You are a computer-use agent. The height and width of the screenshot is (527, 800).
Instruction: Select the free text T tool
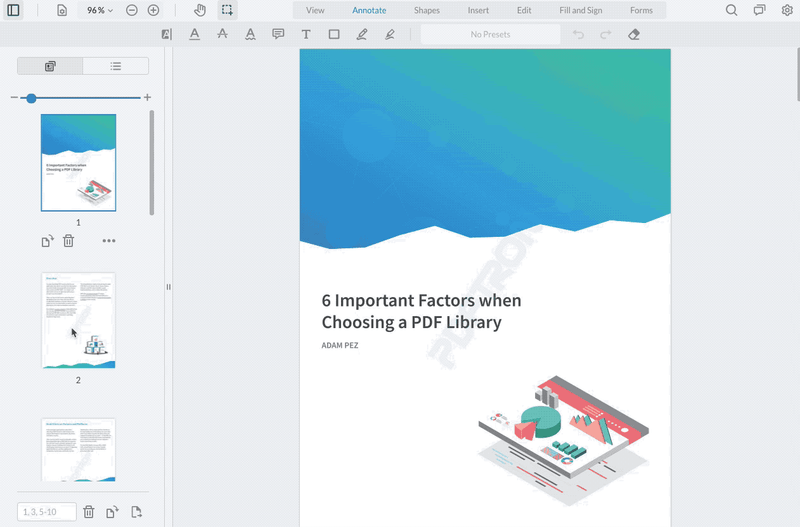point(306,34)
